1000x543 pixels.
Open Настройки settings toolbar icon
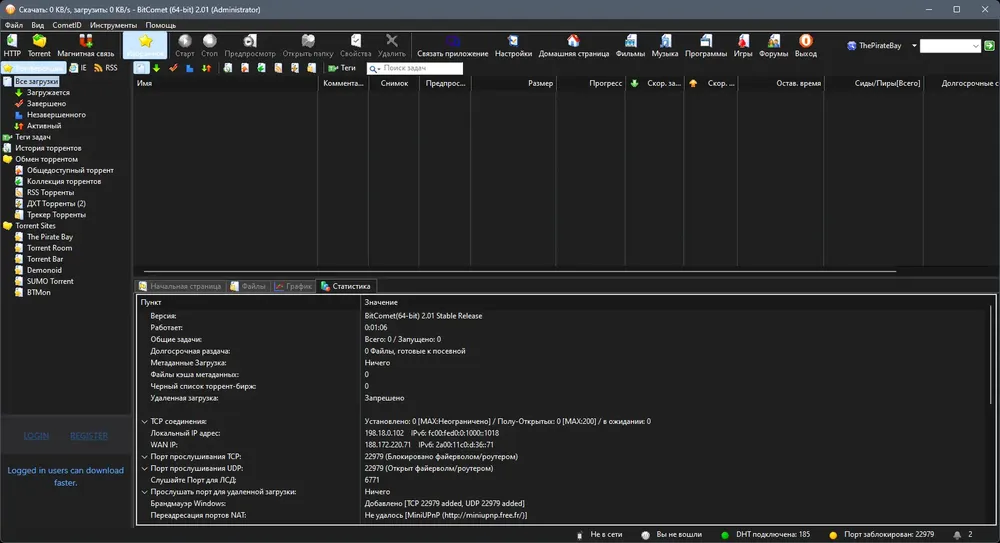point(513,45)
